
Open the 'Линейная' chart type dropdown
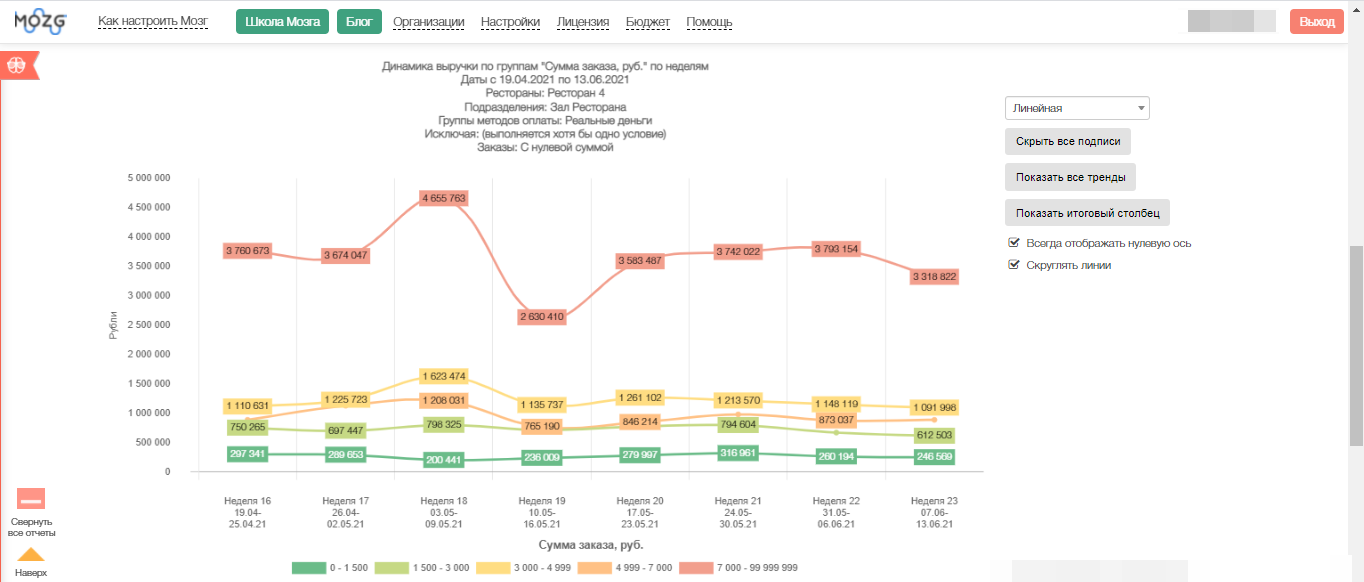pyautogui.click(x=1076, y=108)
